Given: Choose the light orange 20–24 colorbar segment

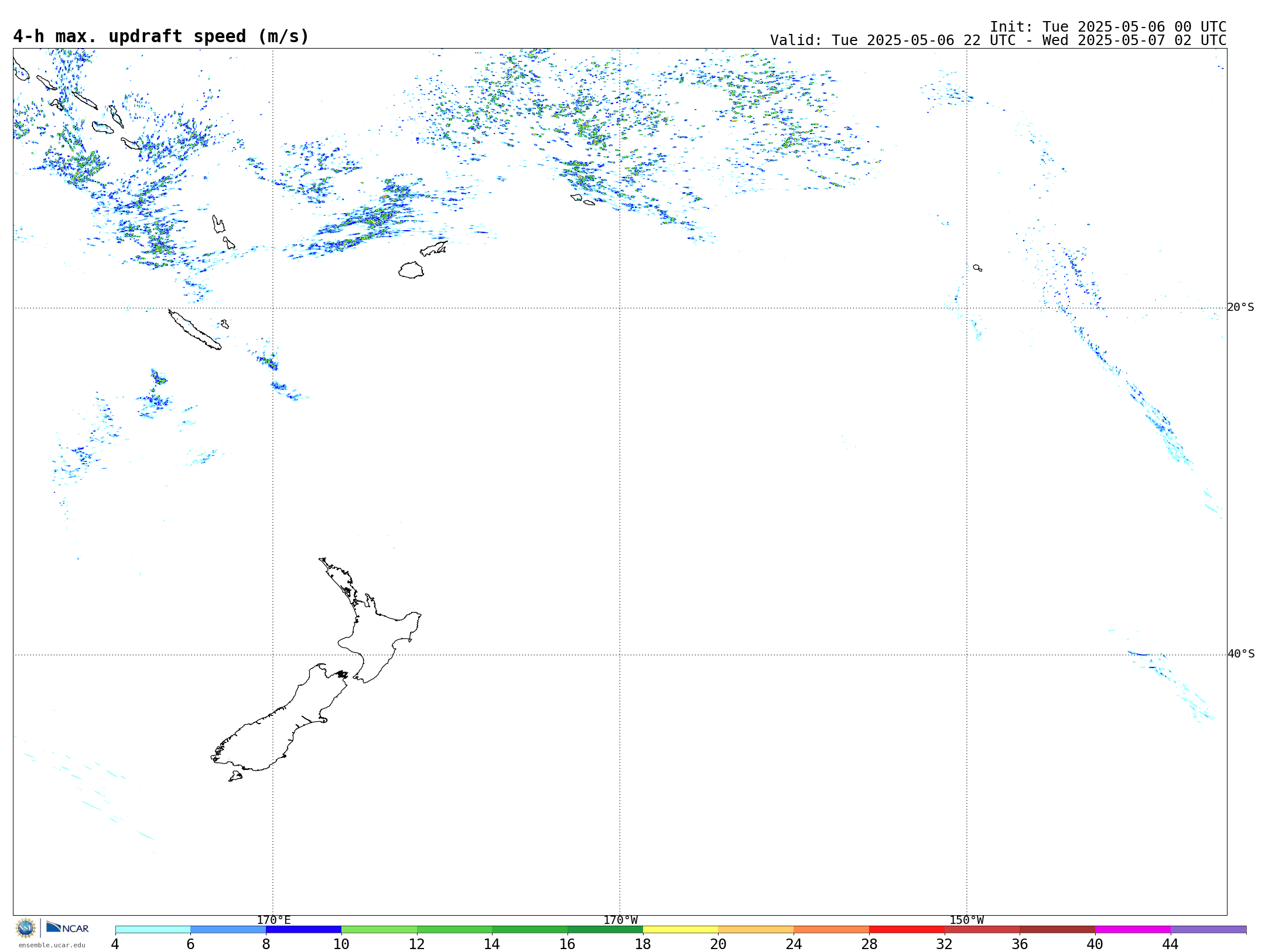Looking at the screenshot, I should 756,930.
